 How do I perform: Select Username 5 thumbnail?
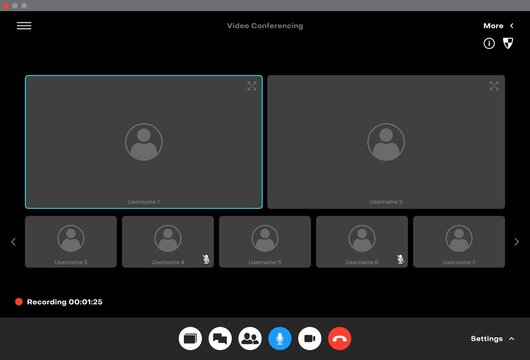[x=265, y=242]
